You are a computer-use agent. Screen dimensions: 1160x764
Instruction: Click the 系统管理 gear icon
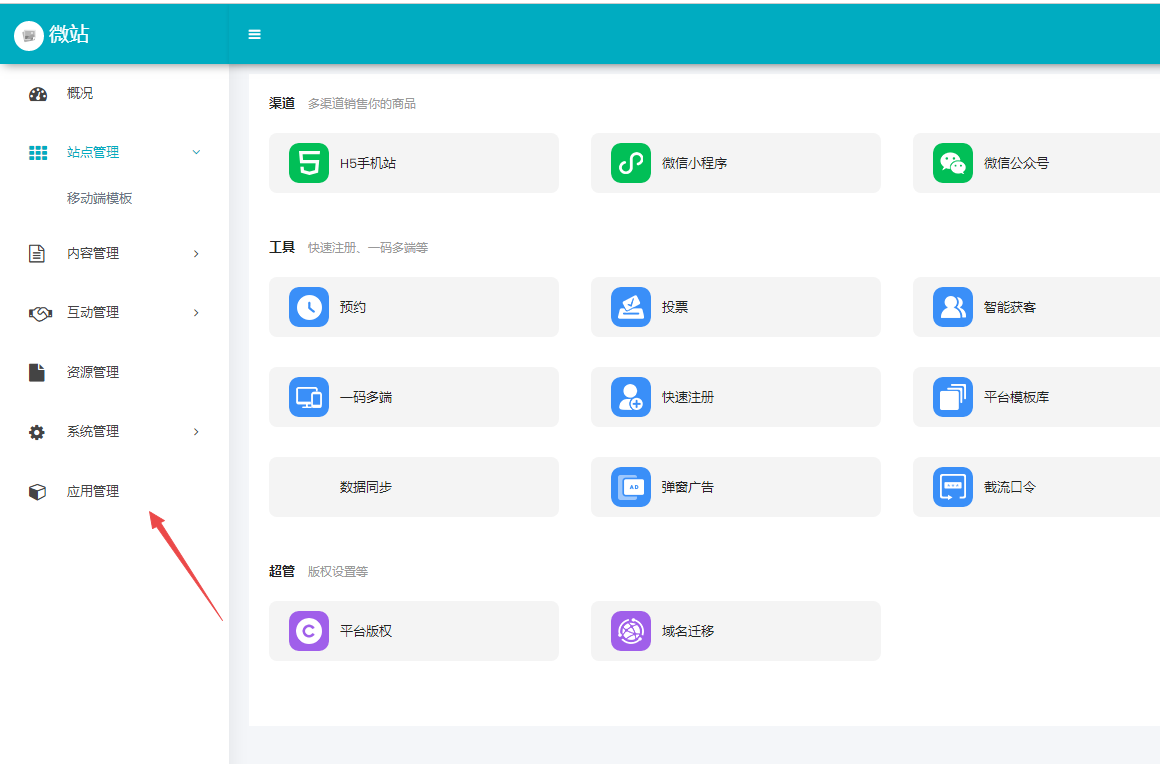(x=37, y=433)
